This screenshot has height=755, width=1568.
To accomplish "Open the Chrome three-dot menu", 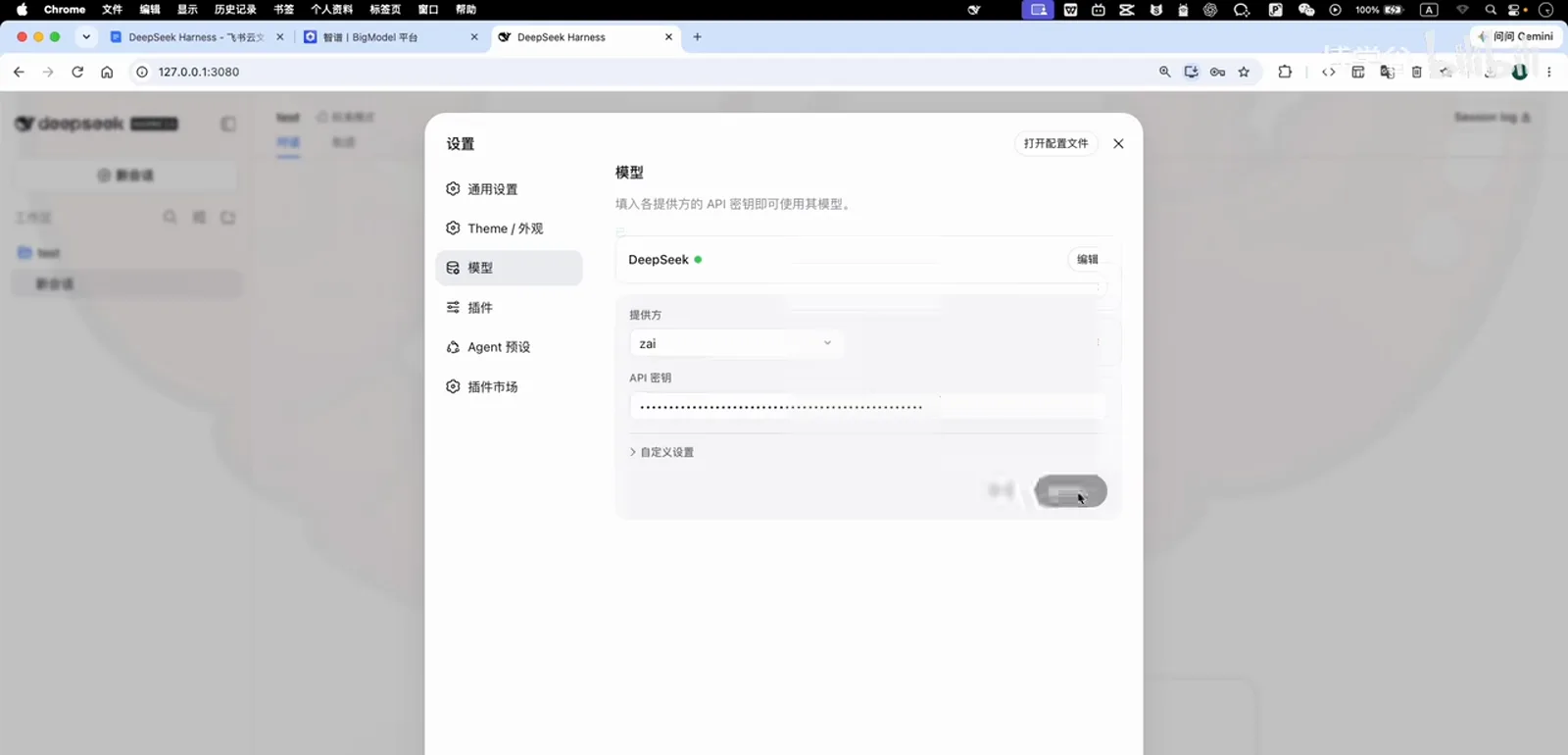I will (x=1548, y=72).
